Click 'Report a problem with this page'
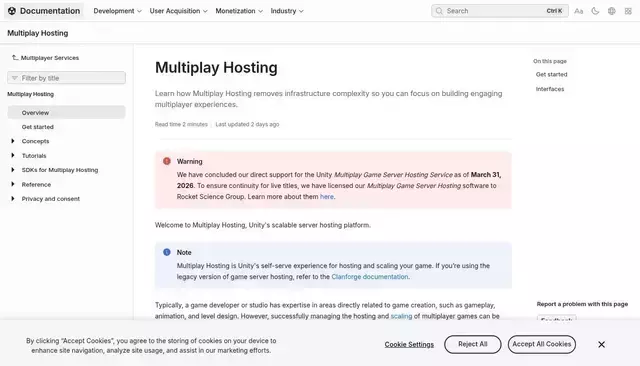Viewport: 640px width, 366px height. [582, 304]
